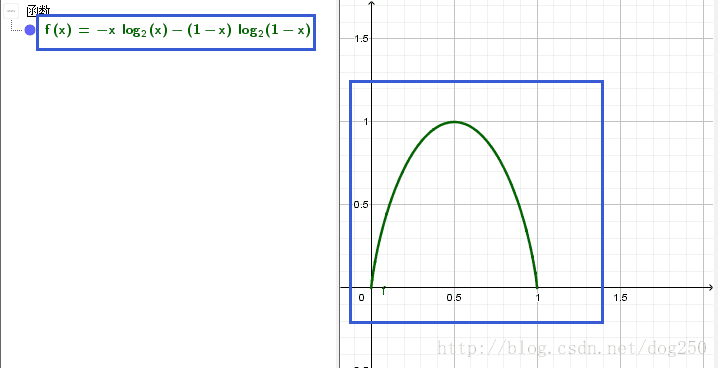Click the y-axis tick label 1.5
Image resolution: width=718 pixels, height=368 pixels.
pos(362,39)
